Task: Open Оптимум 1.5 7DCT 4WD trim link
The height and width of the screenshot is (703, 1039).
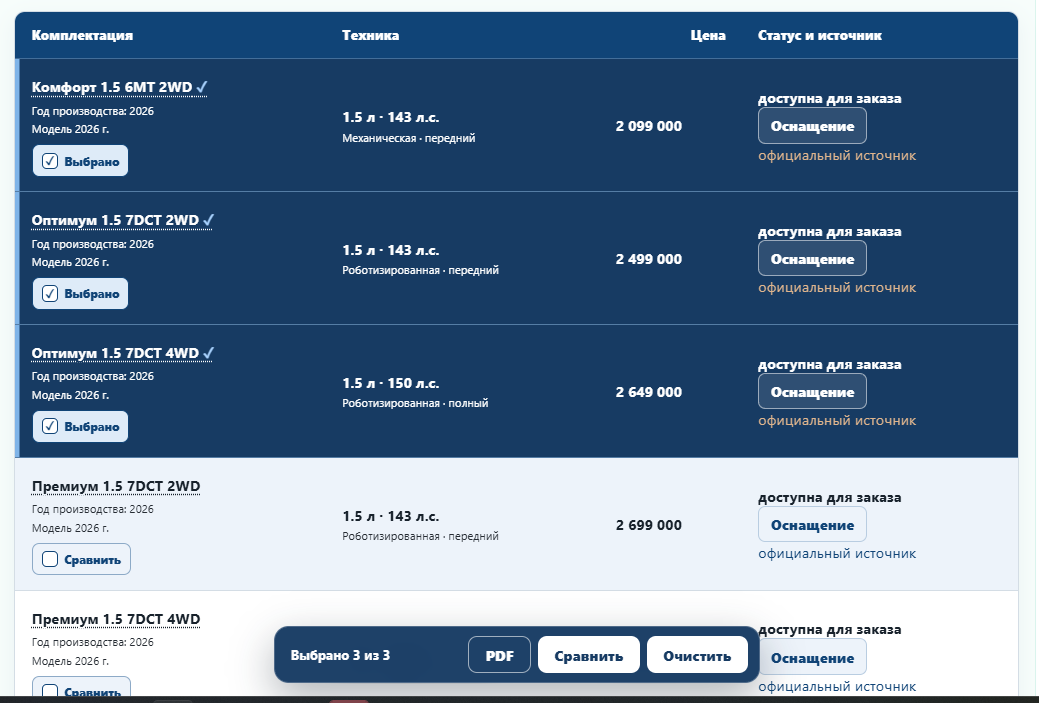Action: click(123, 353)
